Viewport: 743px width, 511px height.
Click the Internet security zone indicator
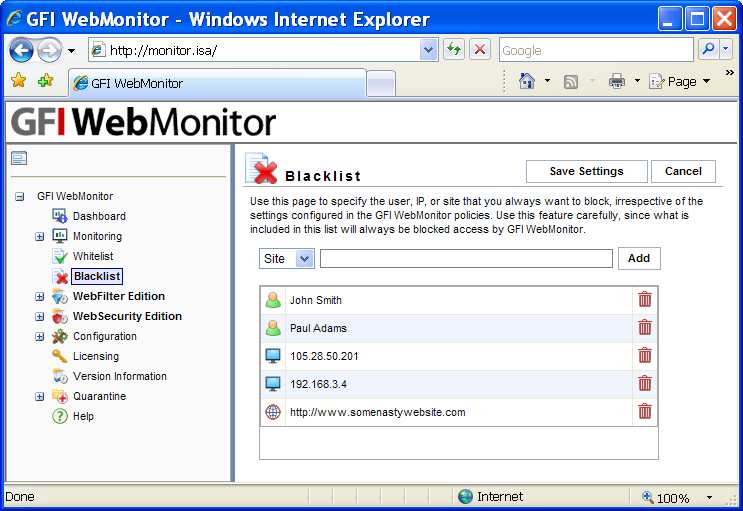click(491, 496)
